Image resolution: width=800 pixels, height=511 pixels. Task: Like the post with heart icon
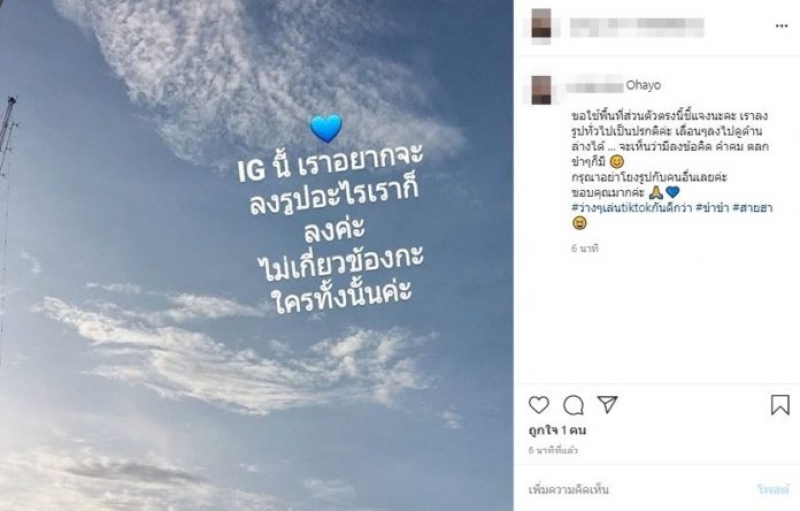538,405
